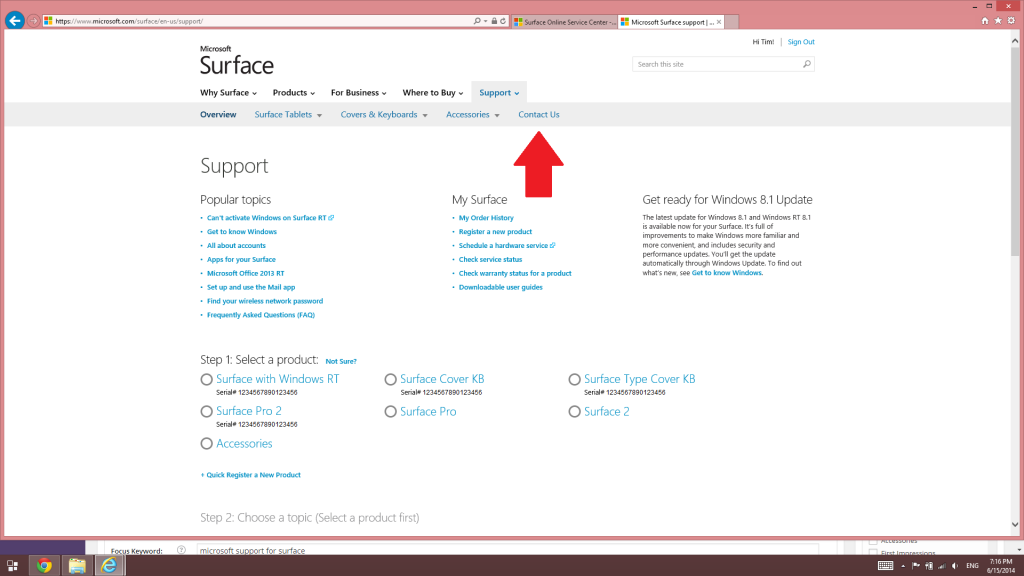Open My Order History link
1024x576 pixels.
pos(486,217)
